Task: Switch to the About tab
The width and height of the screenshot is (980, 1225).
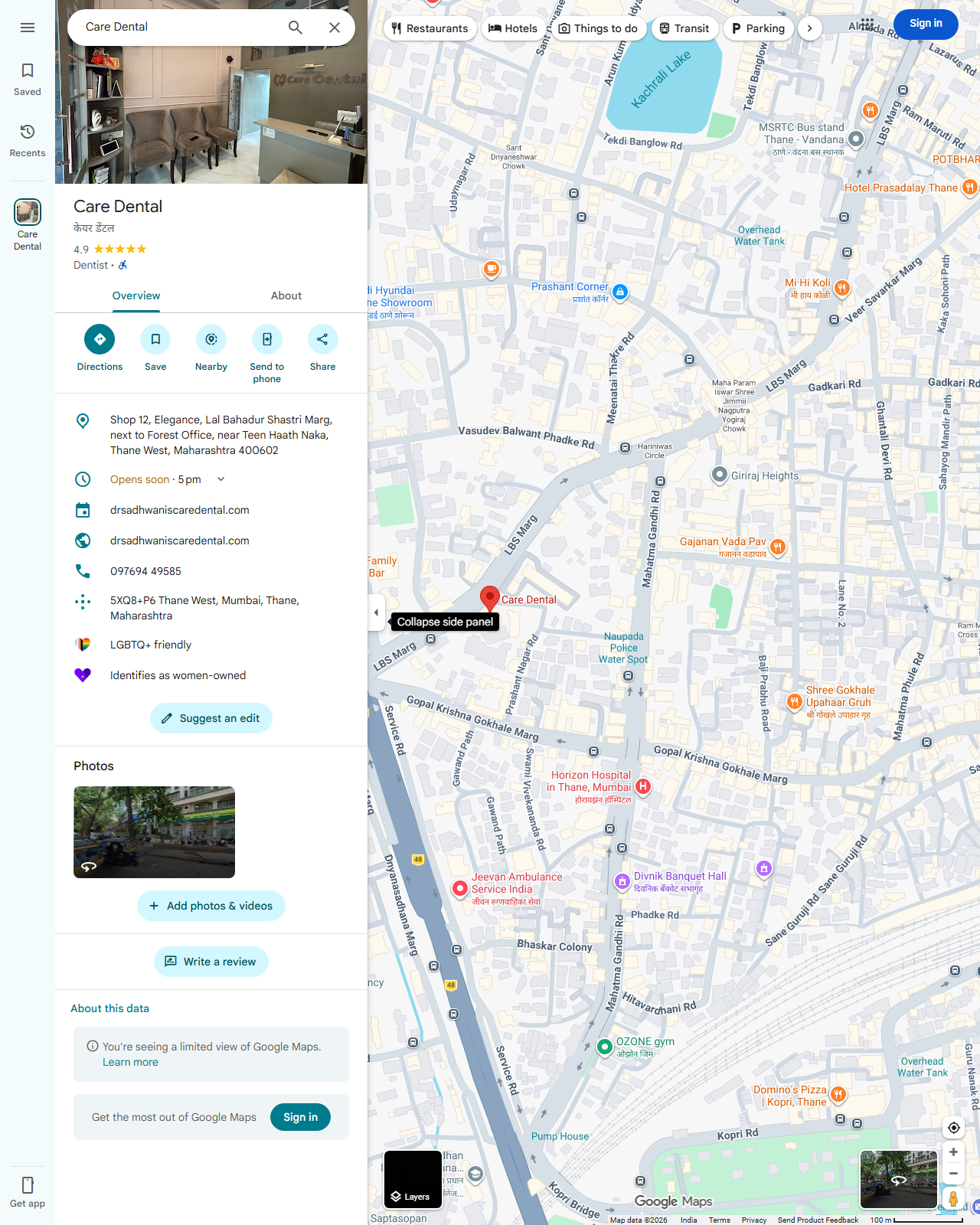Action: pos(286,296)
